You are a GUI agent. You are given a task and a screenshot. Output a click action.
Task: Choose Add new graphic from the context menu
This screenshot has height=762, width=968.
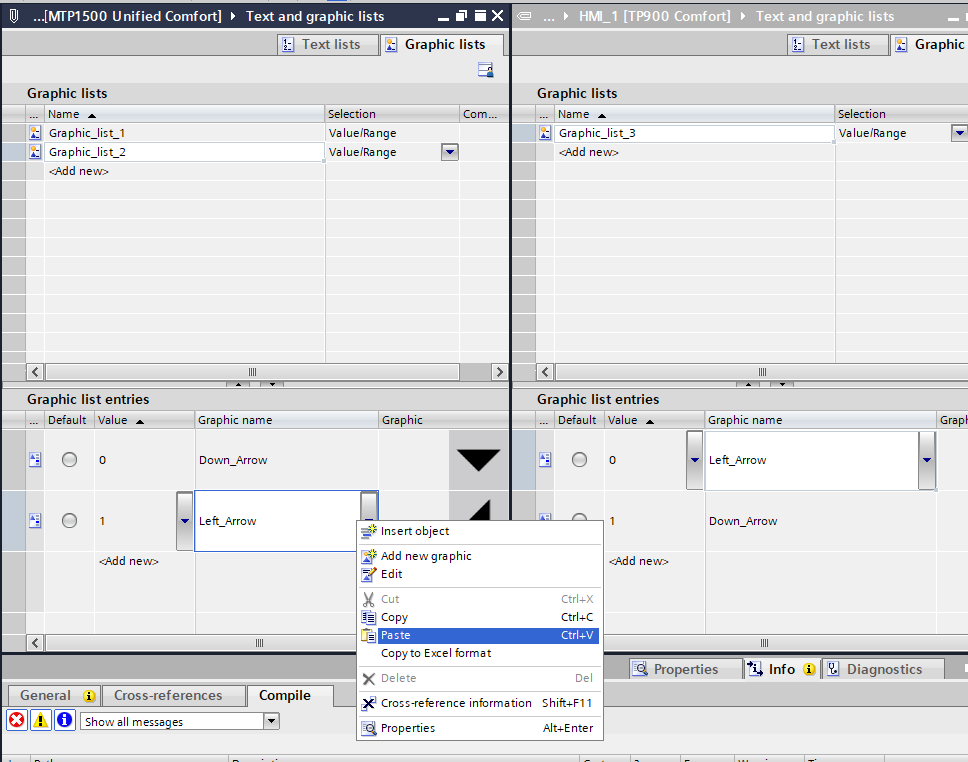(x=479, y=556)
